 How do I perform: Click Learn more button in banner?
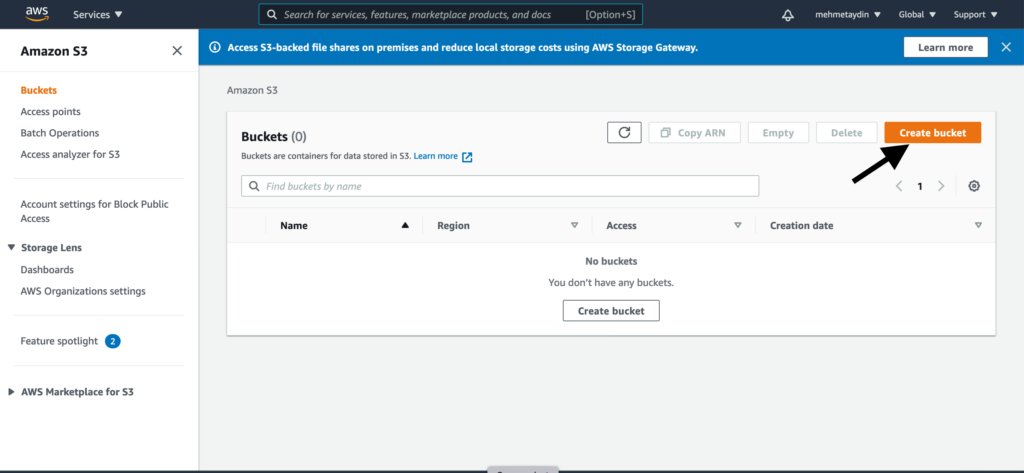point(945,47)
